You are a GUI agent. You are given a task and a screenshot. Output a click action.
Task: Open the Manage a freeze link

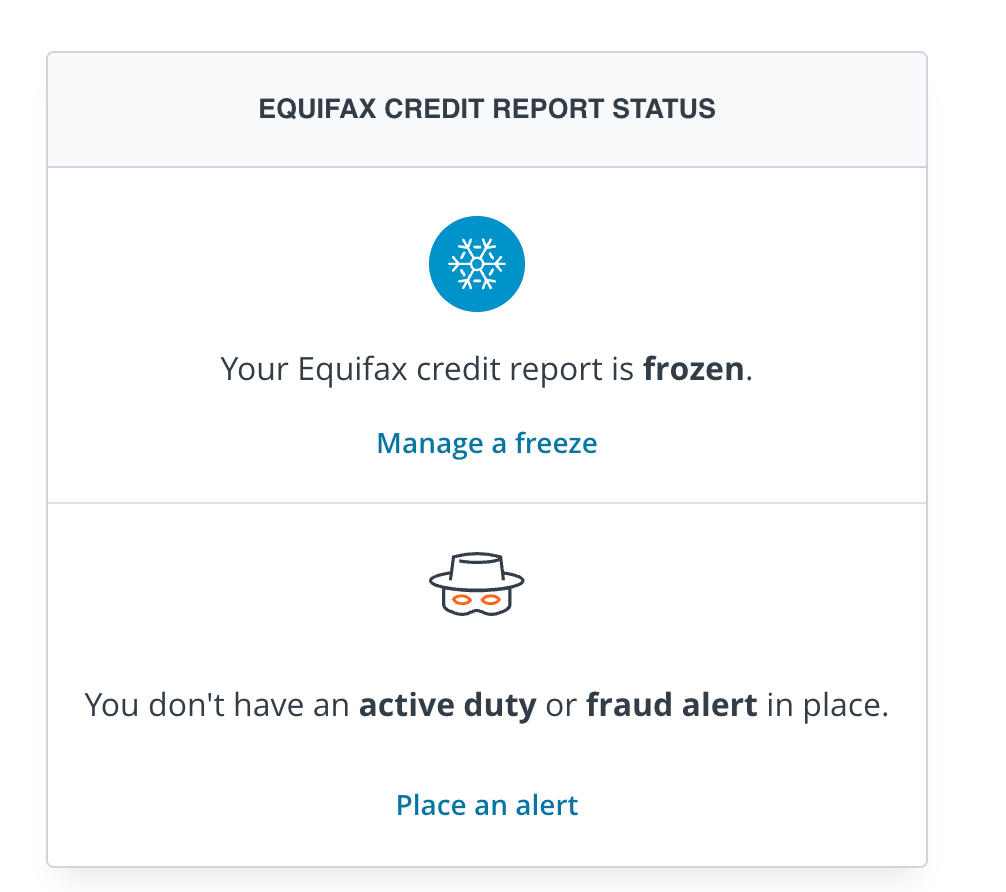487,443
